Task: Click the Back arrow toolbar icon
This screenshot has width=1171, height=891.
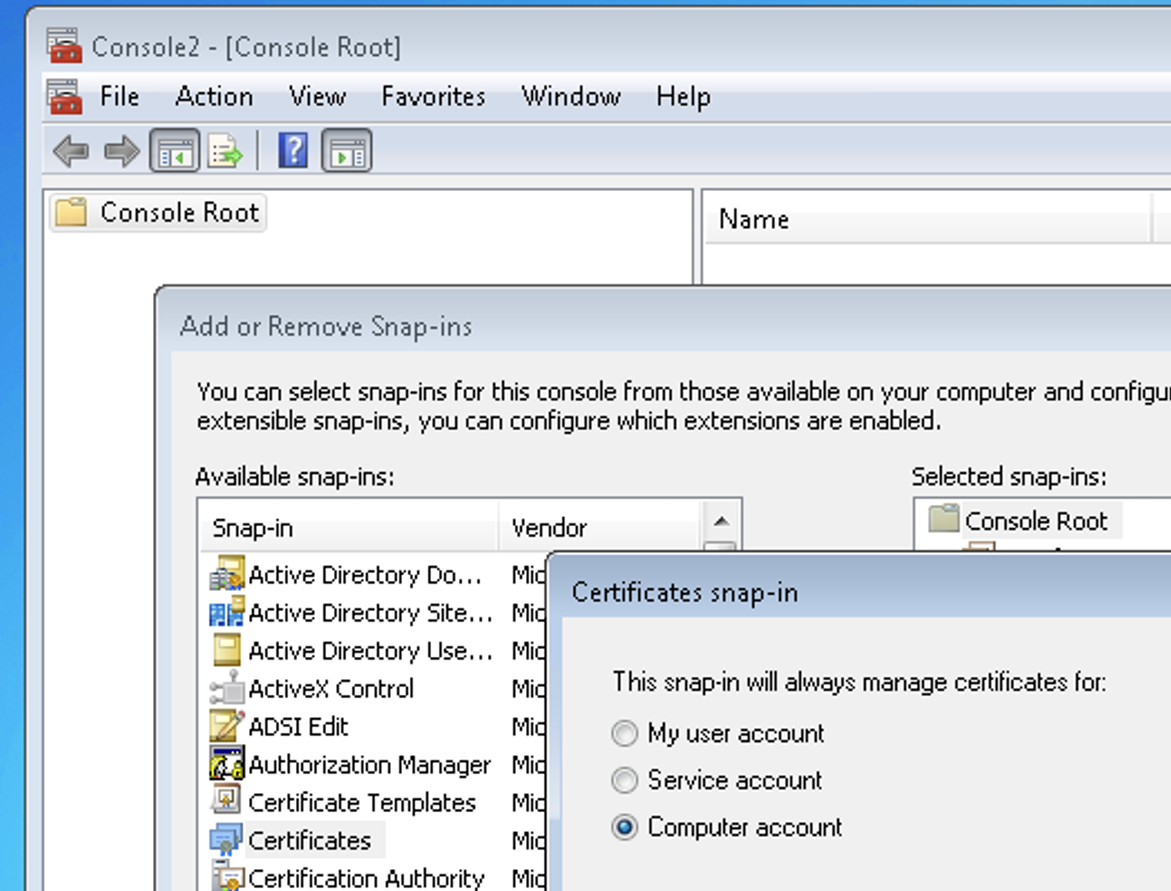Action: click(71, 152)
